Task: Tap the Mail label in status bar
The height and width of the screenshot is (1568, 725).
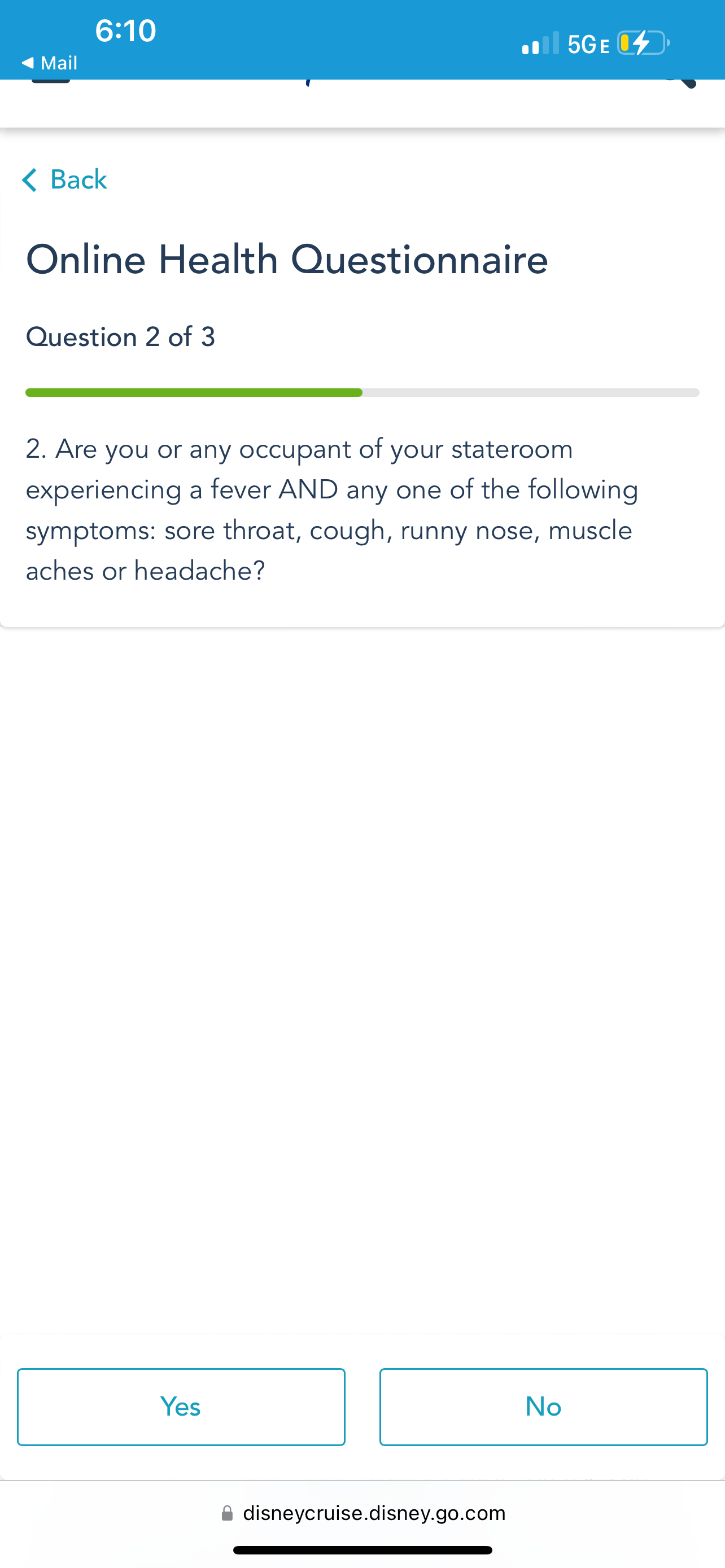Action: [x=59, y=63]
